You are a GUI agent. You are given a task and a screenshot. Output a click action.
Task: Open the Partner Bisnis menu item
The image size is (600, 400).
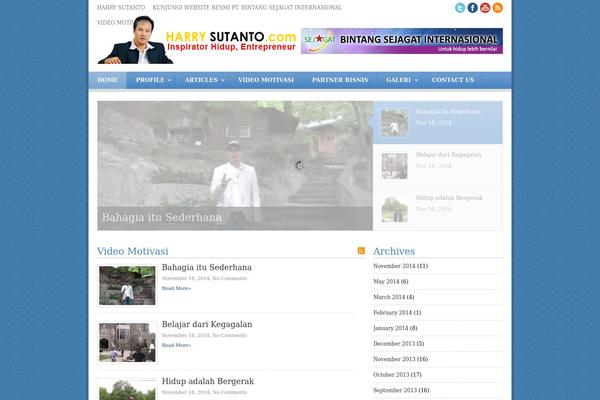coord(340,80)
